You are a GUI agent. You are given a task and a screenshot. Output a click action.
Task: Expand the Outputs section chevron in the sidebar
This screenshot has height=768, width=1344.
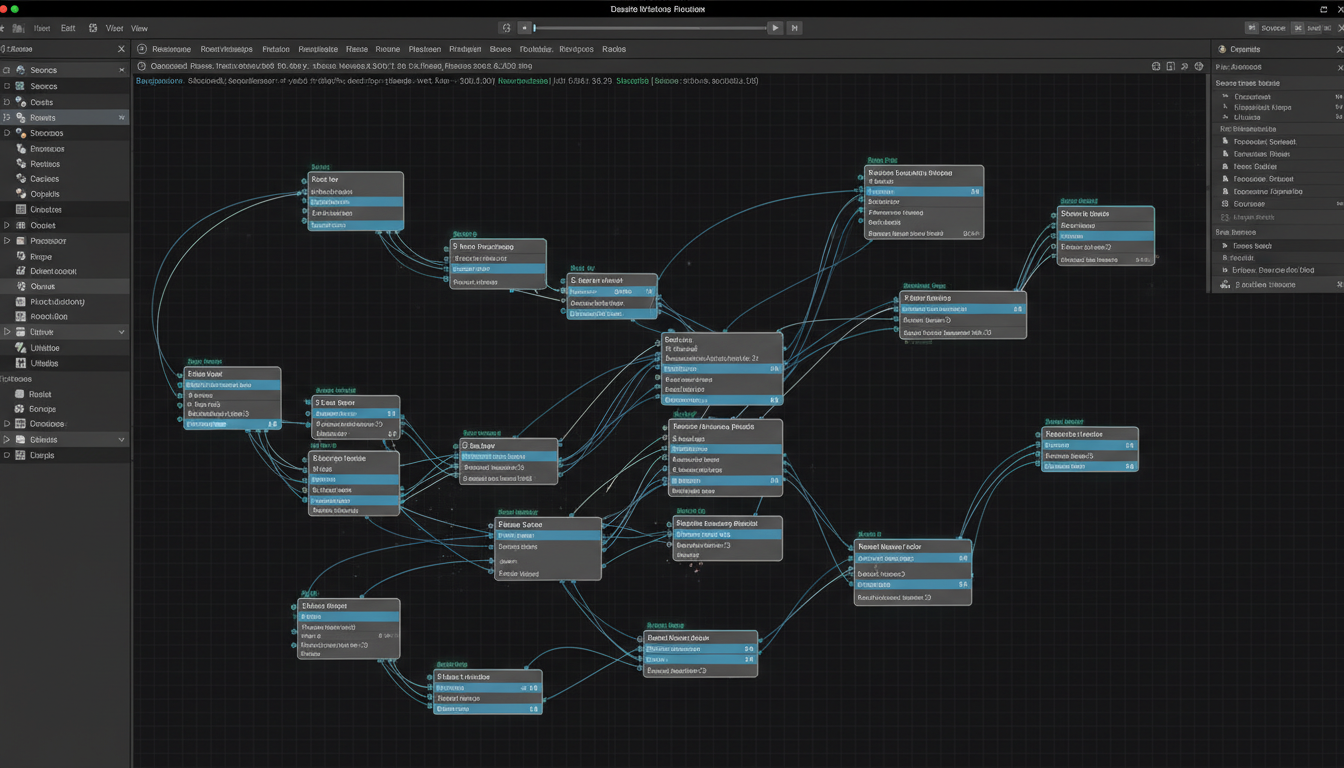(123, 332)
